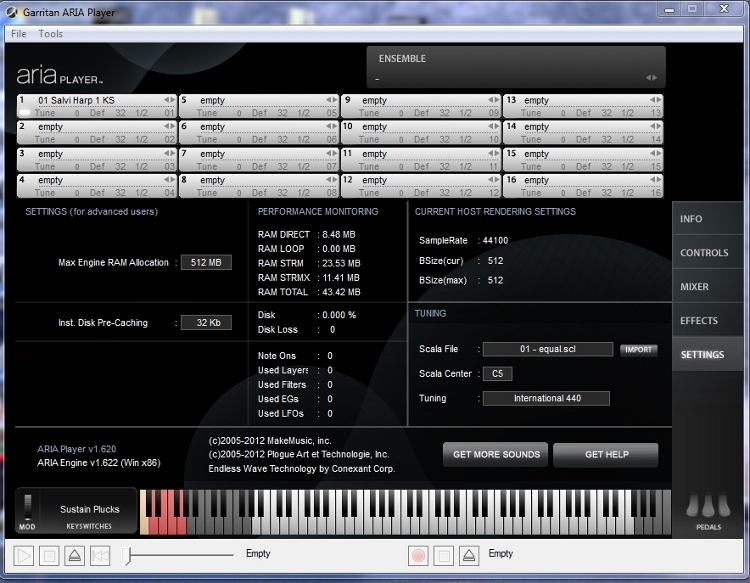Click slot 1 instrument arrows for Salvi Harp
This screenshot has height=583, width=750.
(169, 99)
